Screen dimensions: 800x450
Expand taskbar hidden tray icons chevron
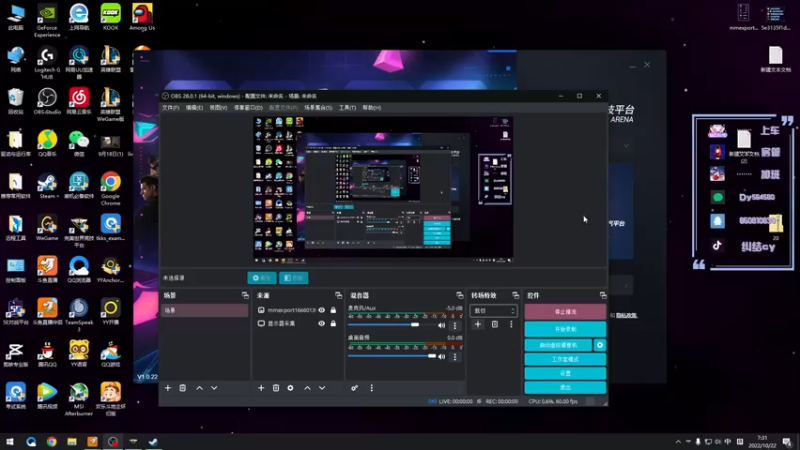pos(678,442)
